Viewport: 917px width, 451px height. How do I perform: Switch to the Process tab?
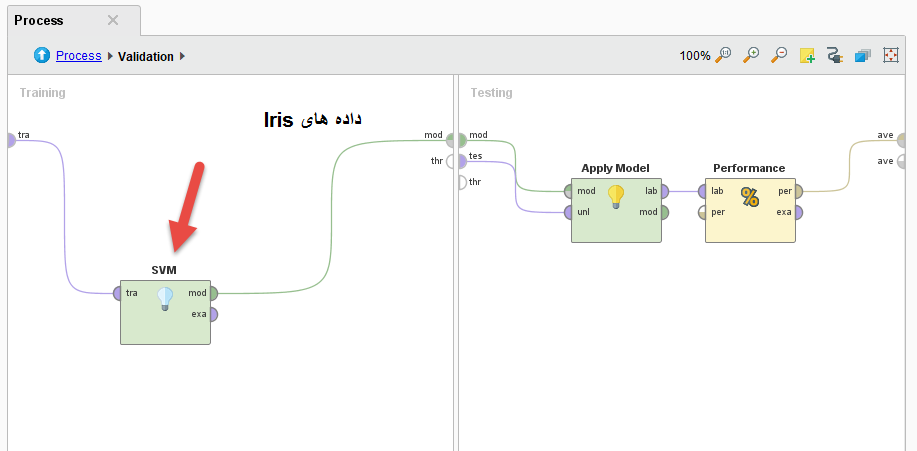(40, 20)
